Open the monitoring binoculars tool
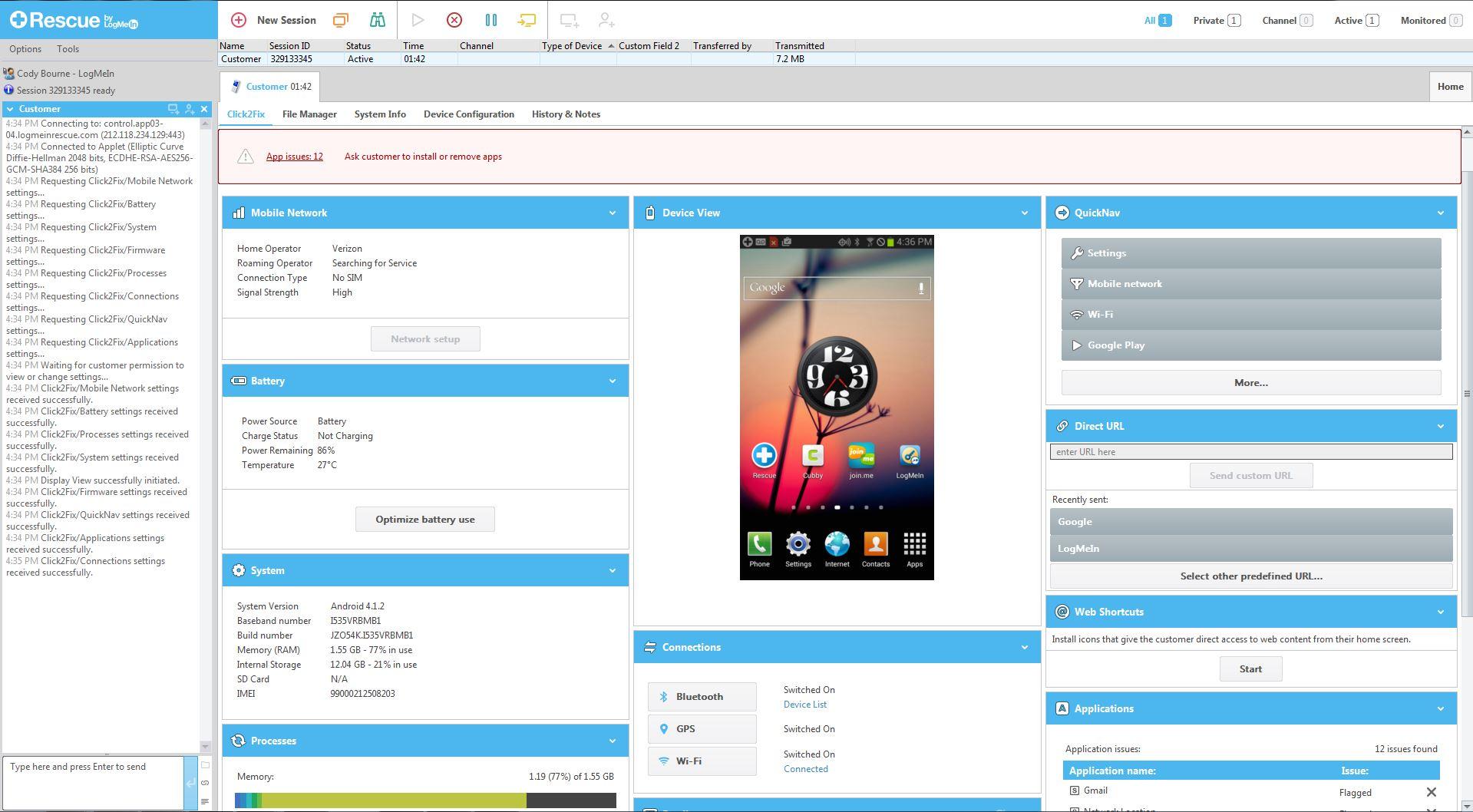Image resolution: width=1473 pixels, height=812 pixels. pyautogui.click(x=377, y=20)
